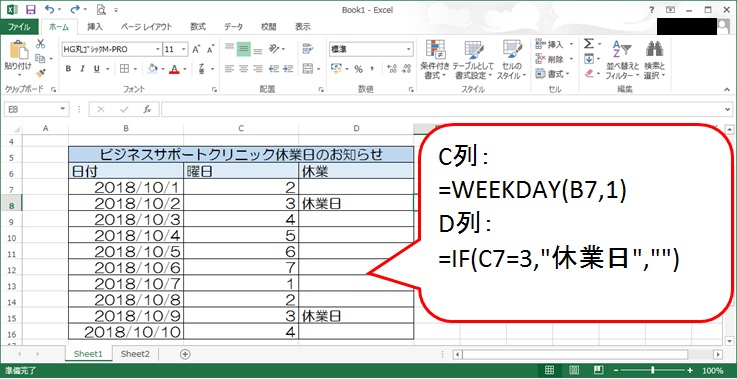Image resolution: width=737 pixels, height=379 pixels.
Task: Toggle Underline formatting
Action: tap(96, 69)
